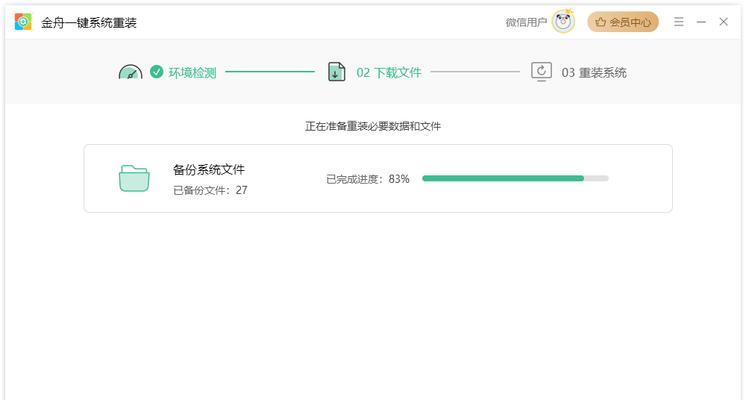The height and width of the screenshot is (400, 746).
Task: Select the 03 重装系统 step
Action: pos(594,73)
